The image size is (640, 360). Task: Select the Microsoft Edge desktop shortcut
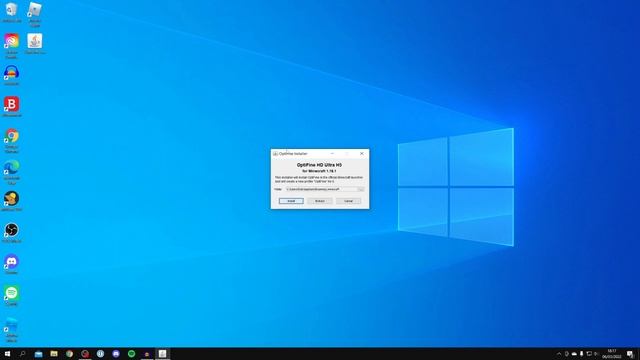[11, 172]
